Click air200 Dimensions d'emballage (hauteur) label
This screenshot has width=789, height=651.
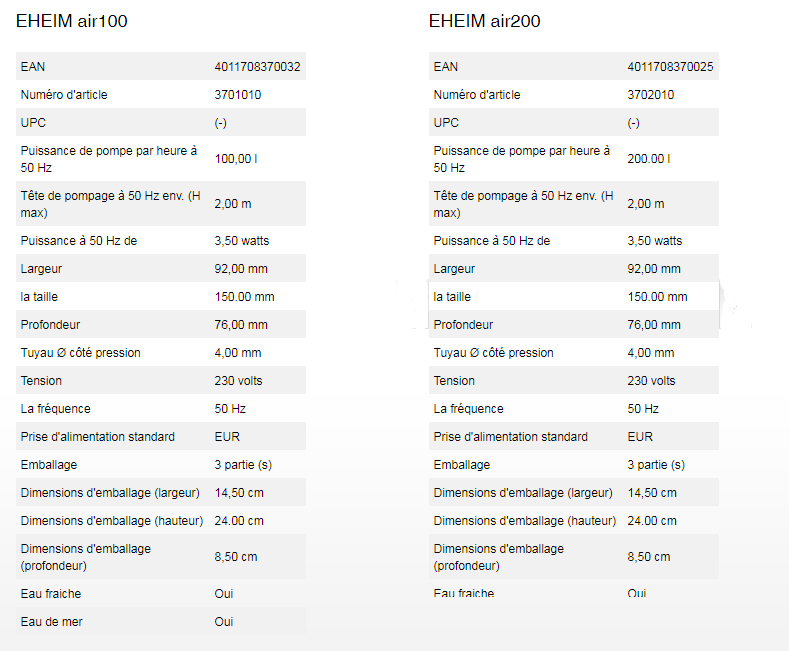(x=525, y=521)
